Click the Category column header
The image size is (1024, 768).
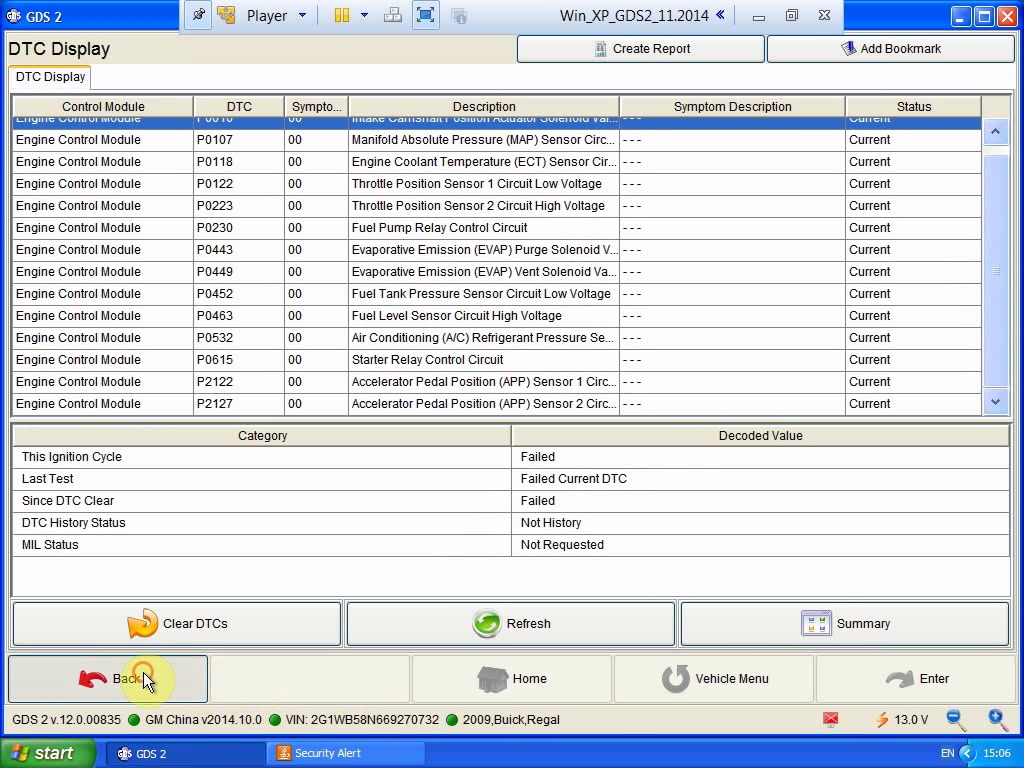(262, 436)
